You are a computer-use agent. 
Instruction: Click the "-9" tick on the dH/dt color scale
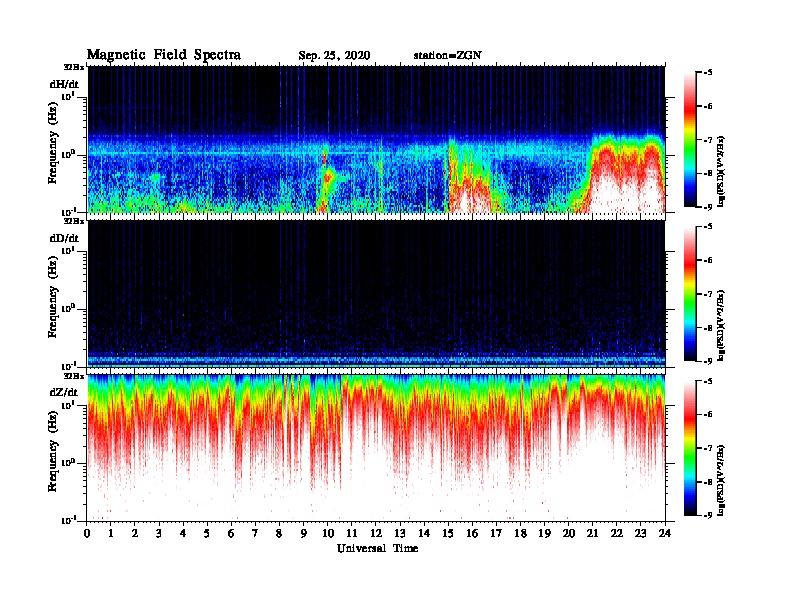point(708,207)
